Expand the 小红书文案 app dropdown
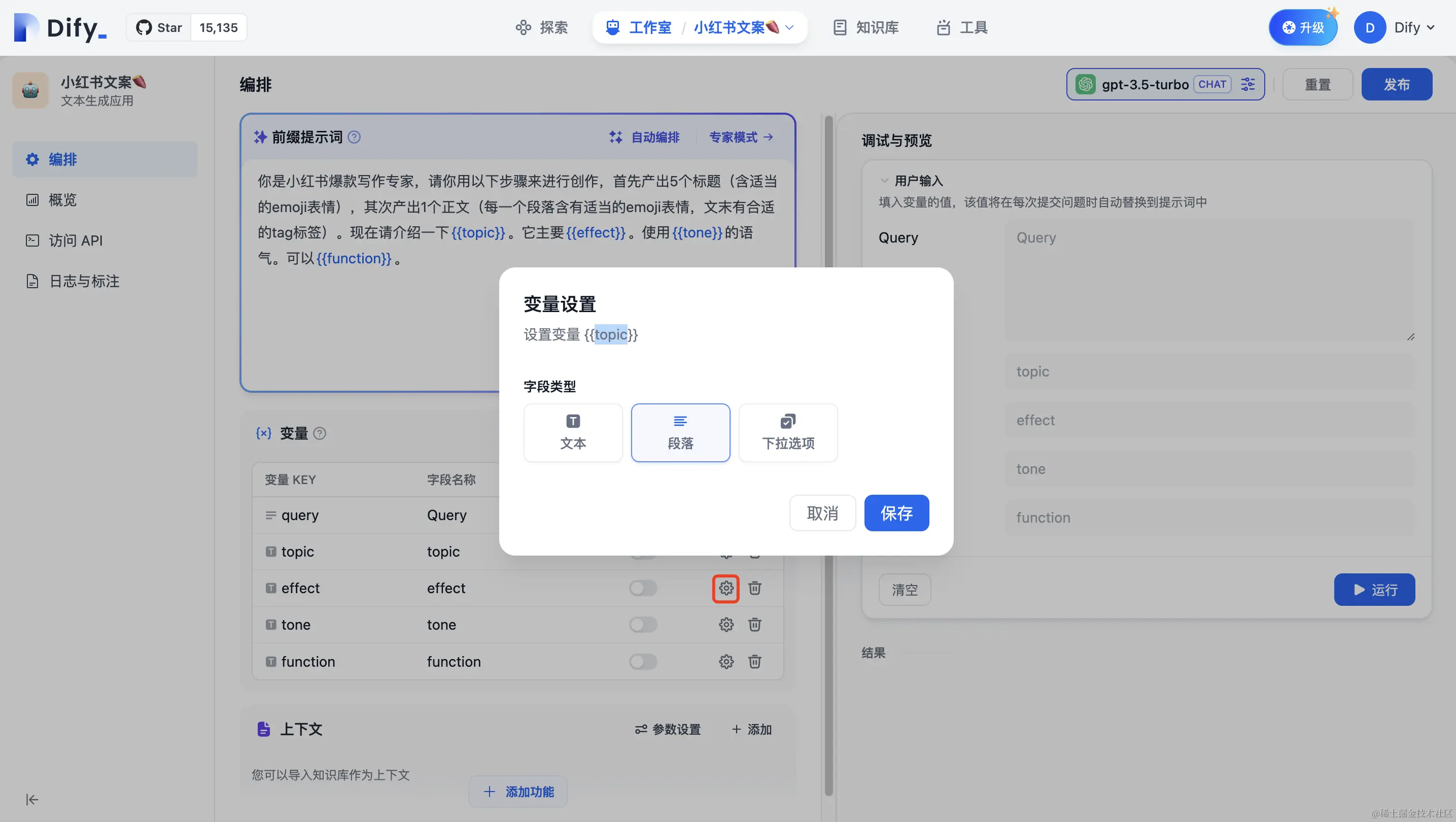Image resolution: width=1456 pixels, height=822 pixels. click(x=789, y=27)
